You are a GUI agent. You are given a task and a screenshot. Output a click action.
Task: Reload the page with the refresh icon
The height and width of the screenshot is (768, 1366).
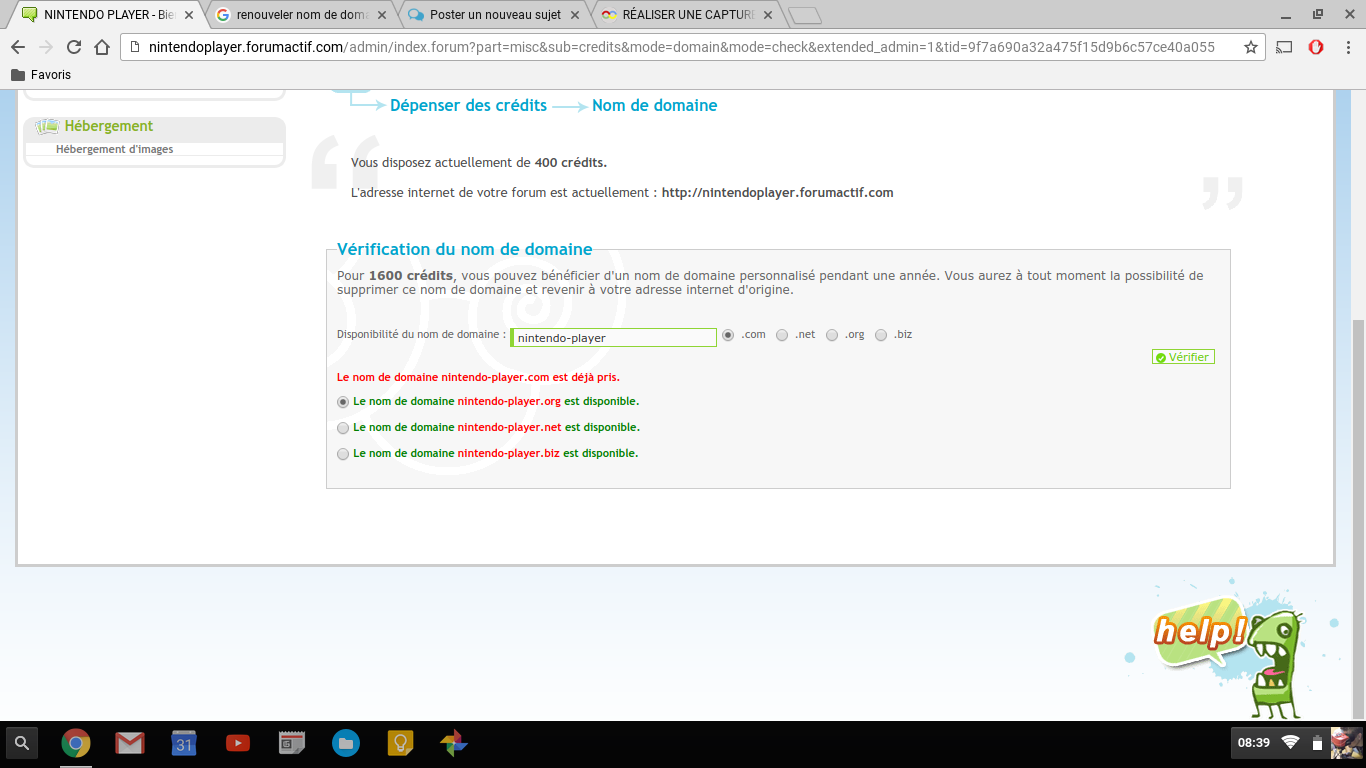73,47
